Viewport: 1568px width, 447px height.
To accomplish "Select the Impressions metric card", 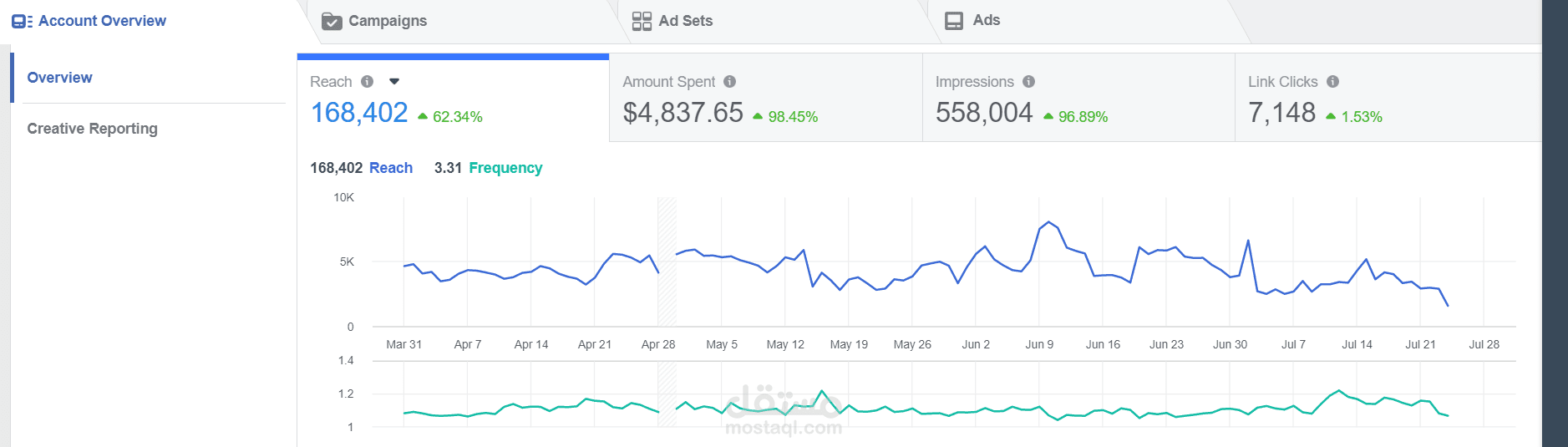I will coord(1078,99).
